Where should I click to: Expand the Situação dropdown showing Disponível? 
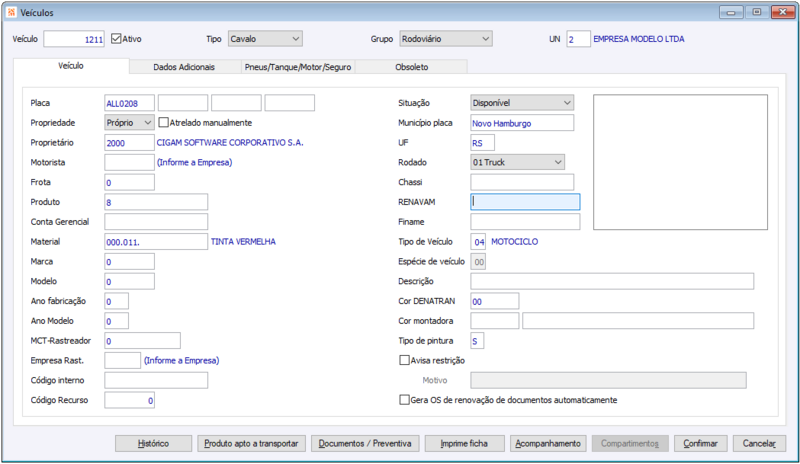pos(522,103)
